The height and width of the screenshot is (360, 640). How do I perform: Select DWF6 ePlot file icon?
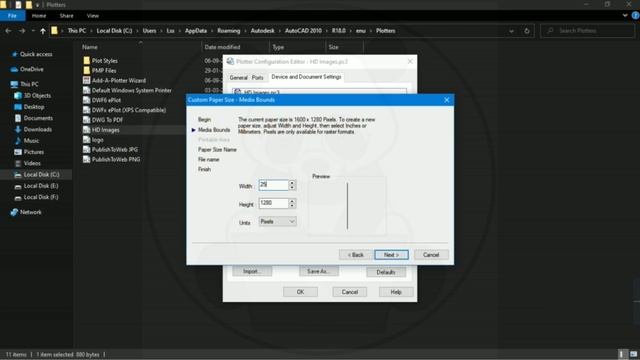87,100
